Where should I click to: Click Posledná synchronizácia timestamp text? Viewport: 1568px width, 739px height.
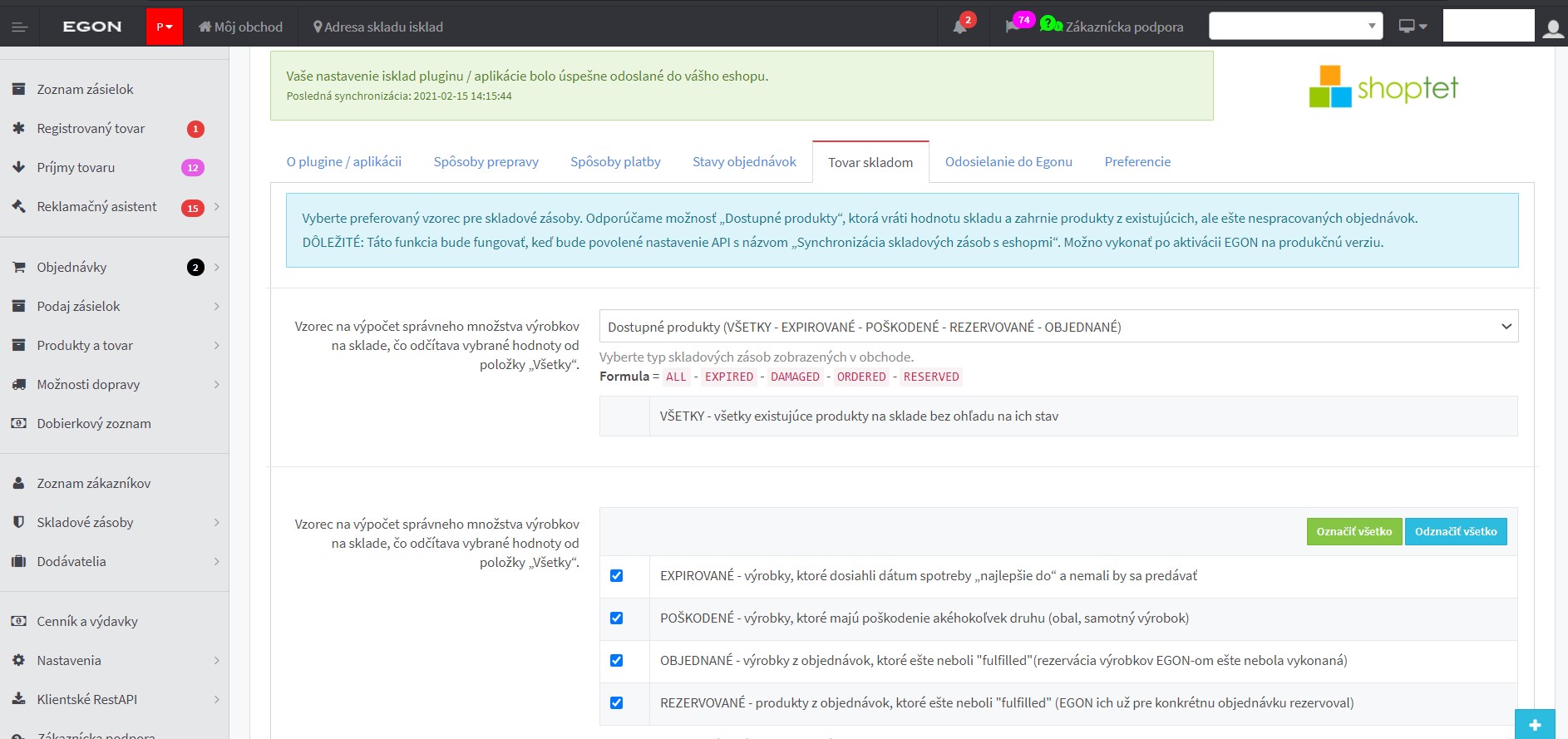pyautogui.click(x=399, y=96)
